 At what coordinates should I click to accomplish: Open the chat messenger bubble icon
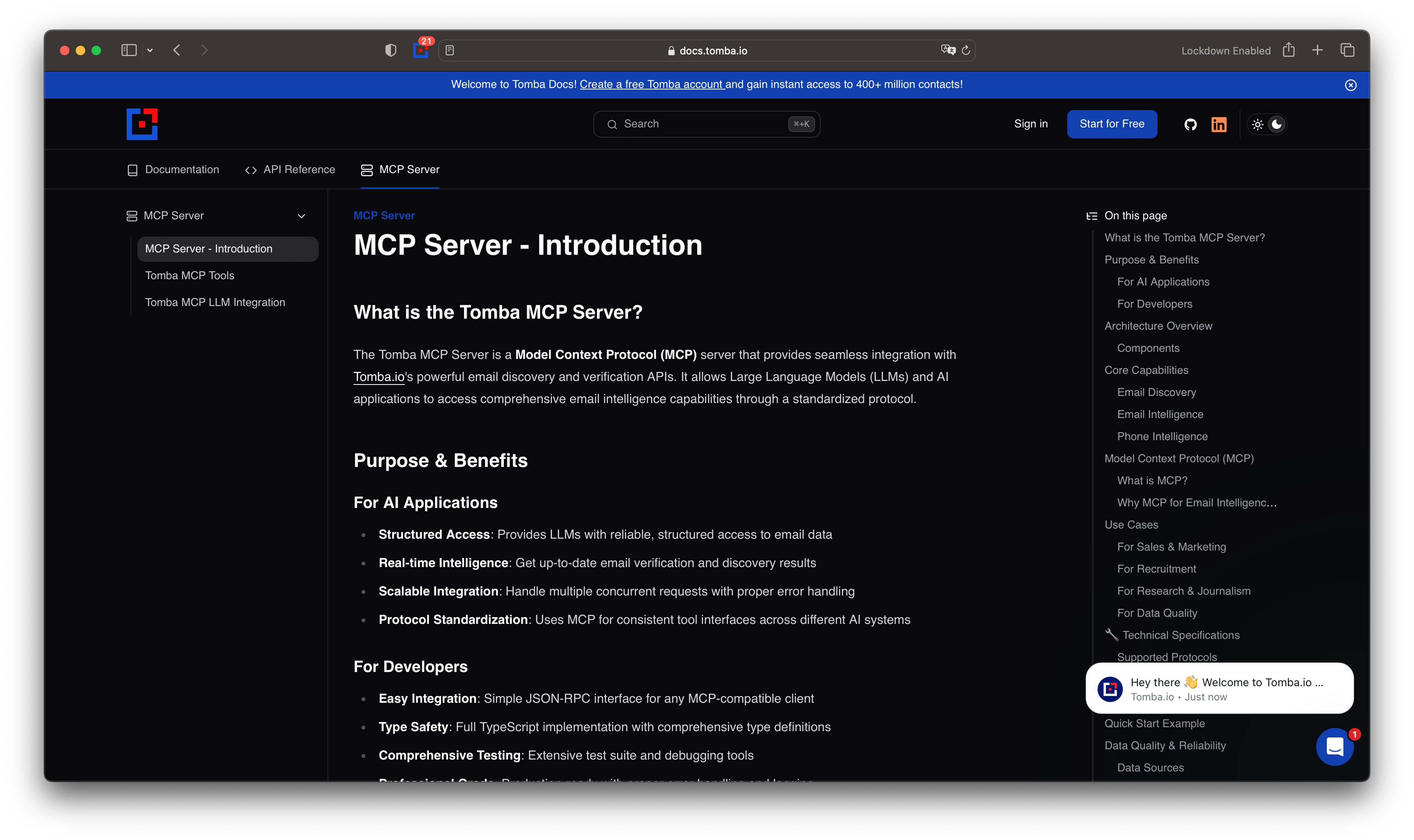coord(1334,747)
